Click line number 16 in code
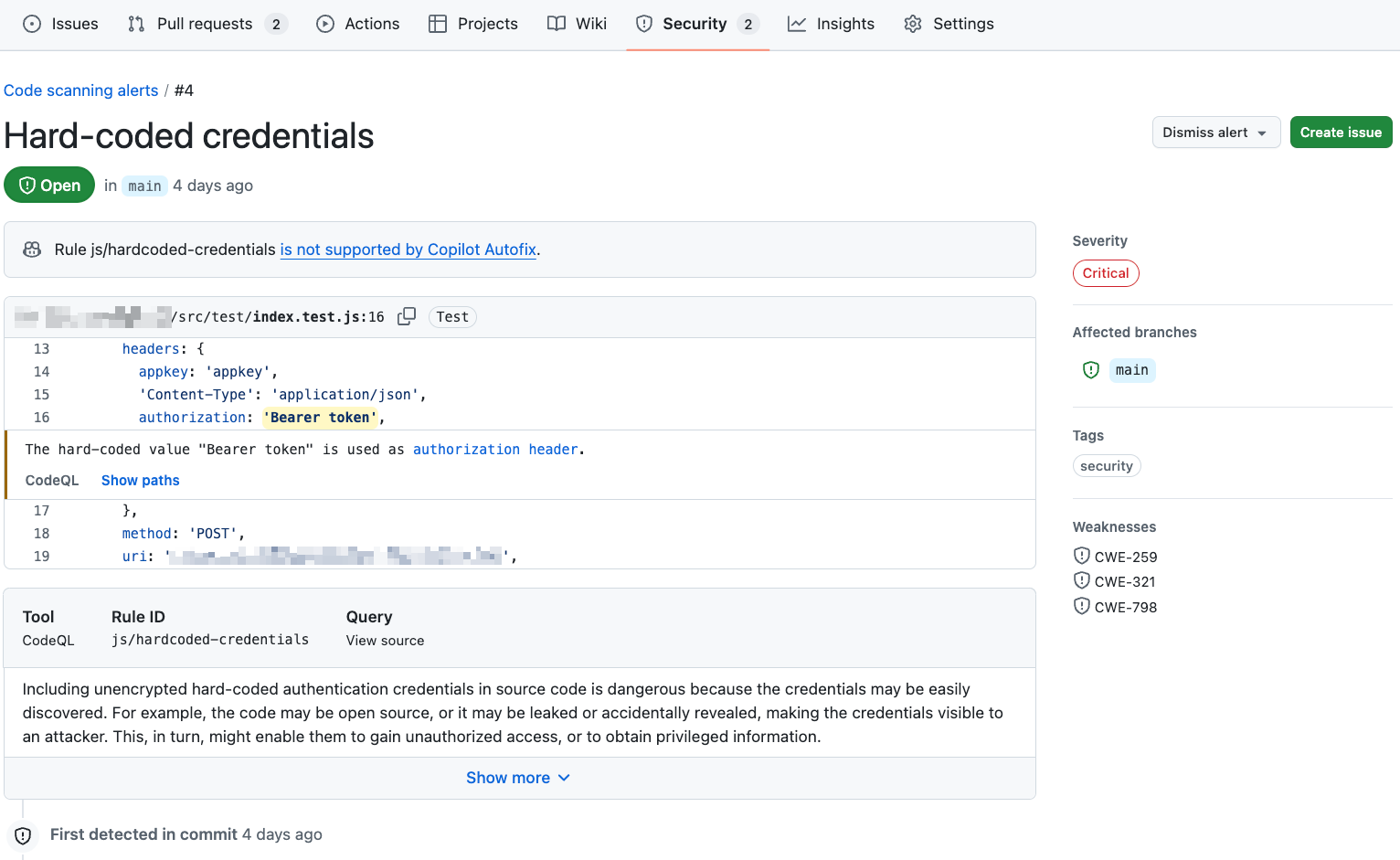Viewport: 1400px width, 860px height. pos(42,418)
